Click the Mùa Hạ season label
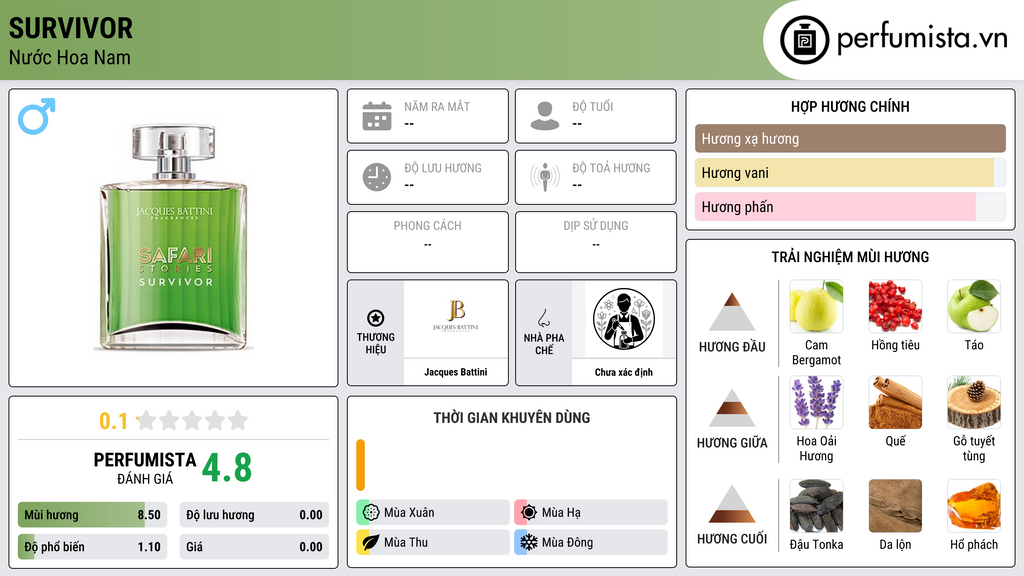The image size is (1024, 576). coord(561,513)
